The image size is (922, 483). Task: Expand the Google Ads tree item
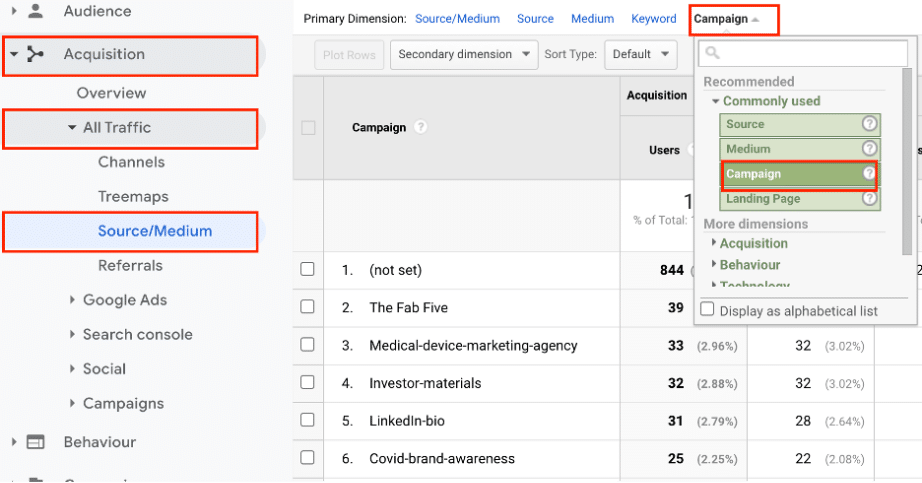[x=73, y=300]
